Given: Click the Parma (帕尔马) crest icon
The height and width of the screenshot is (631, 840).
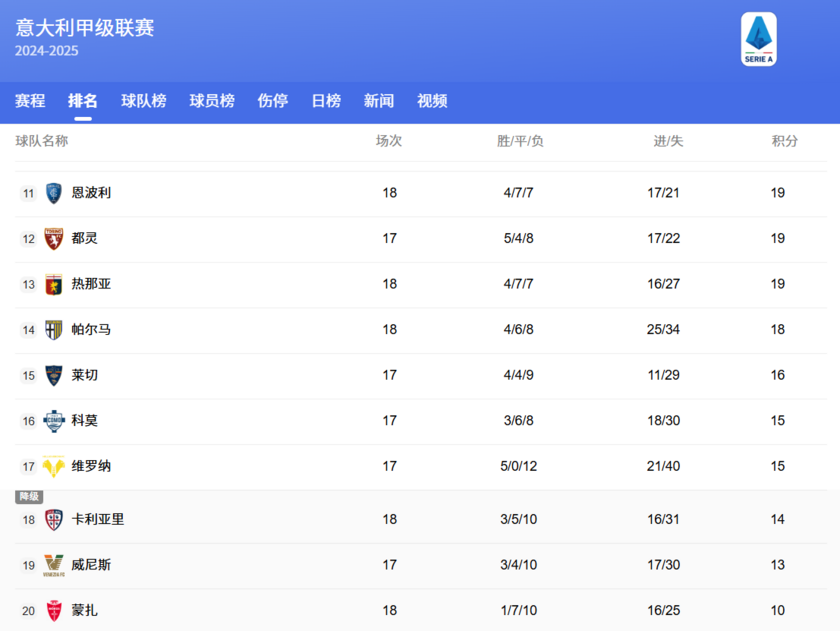Looking at the screenshot, I should click(52, 329).
